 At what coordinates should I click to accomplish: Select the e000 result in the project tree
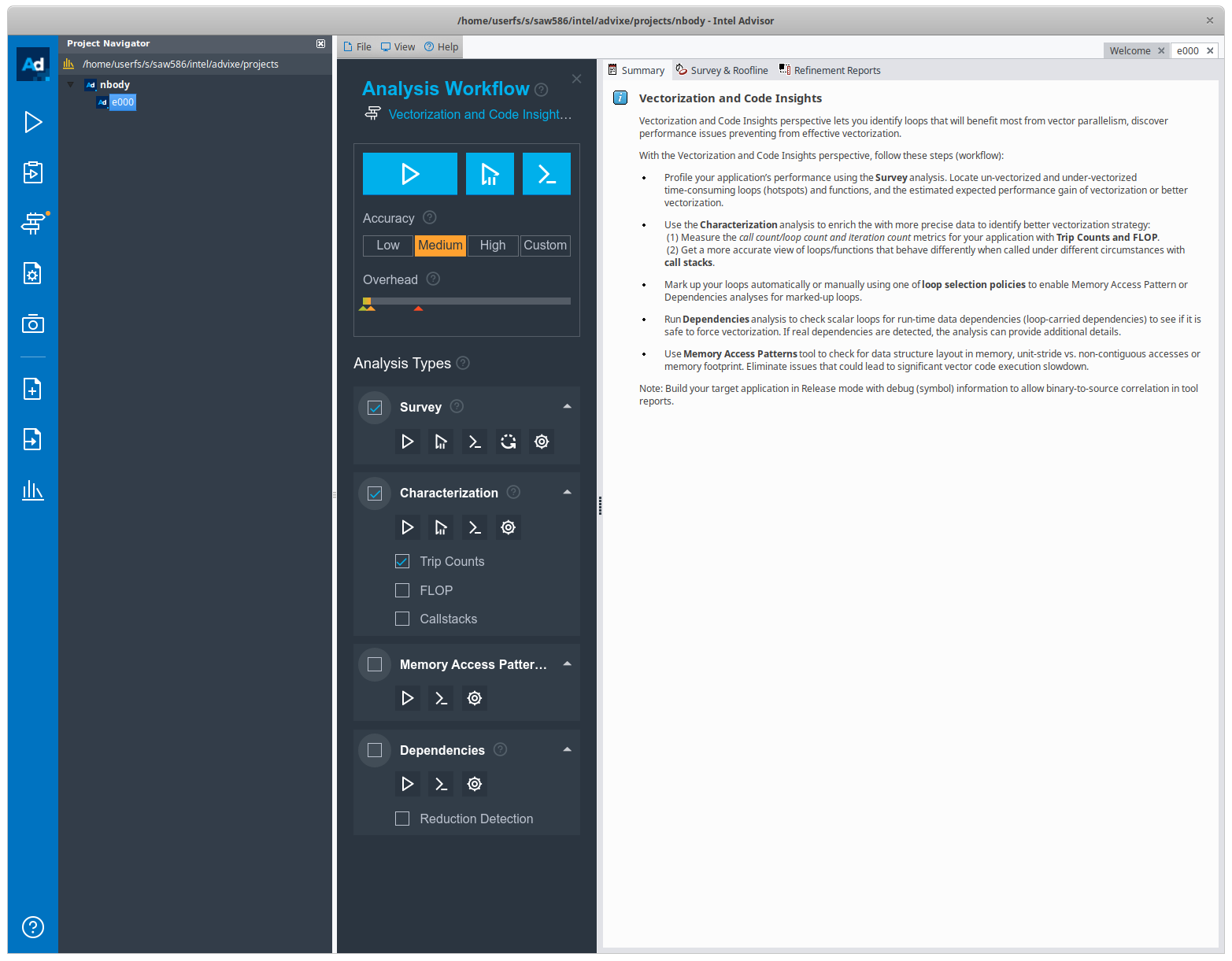coord(122,102)
